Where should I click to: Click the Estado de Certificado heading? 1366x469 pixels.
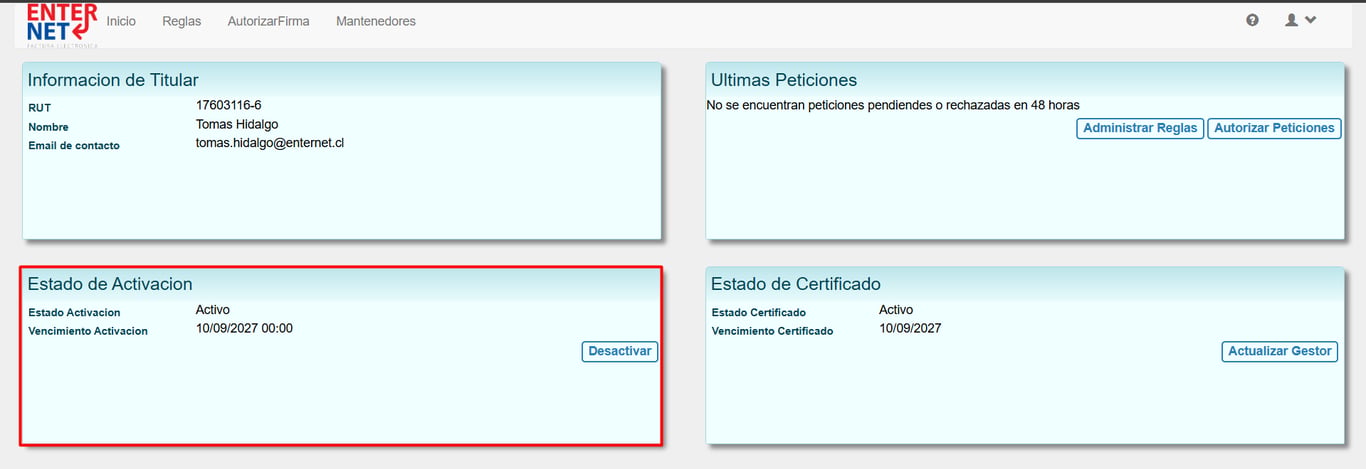coord(796,284)
